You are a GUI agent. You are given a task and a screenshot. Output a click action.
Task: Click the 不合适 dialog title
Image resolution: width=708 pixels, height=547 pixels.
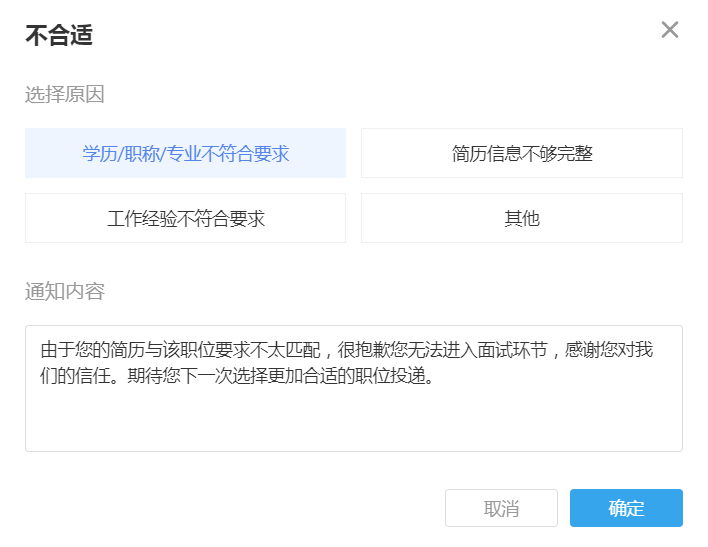point(59,36)
